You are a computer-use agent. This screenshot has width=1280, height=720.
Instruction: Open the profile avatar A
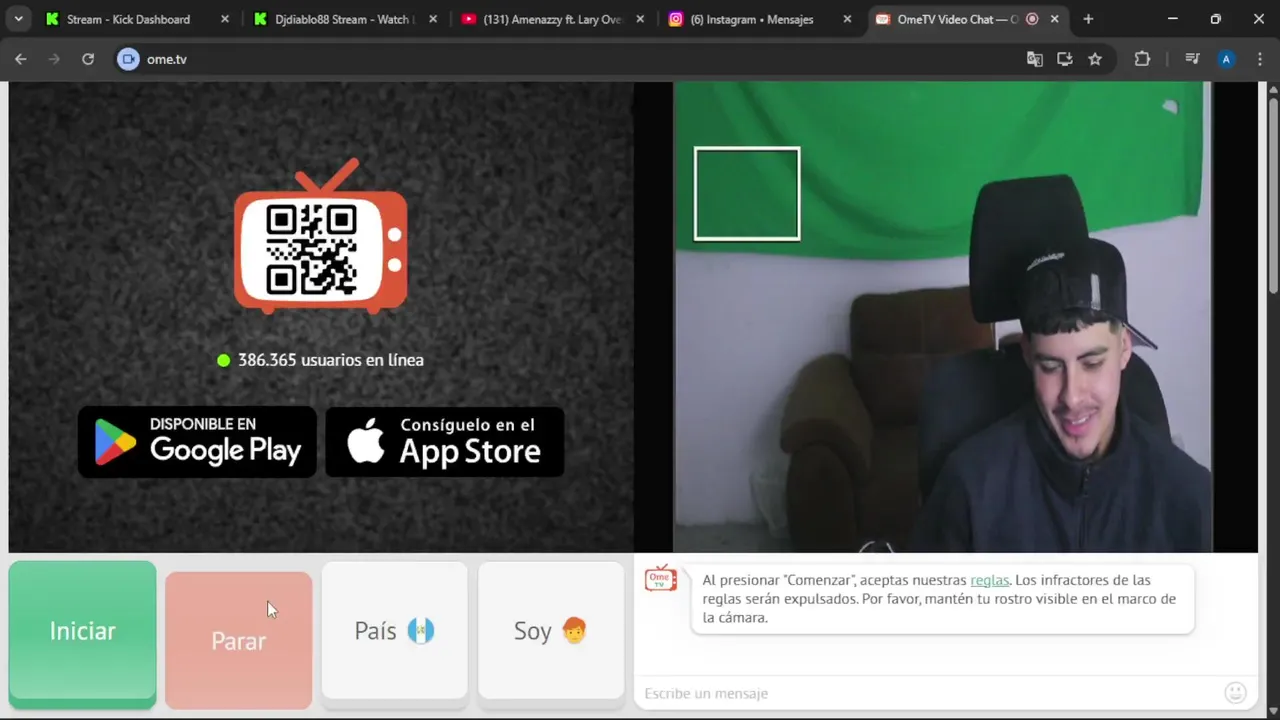pos(1226,59)
